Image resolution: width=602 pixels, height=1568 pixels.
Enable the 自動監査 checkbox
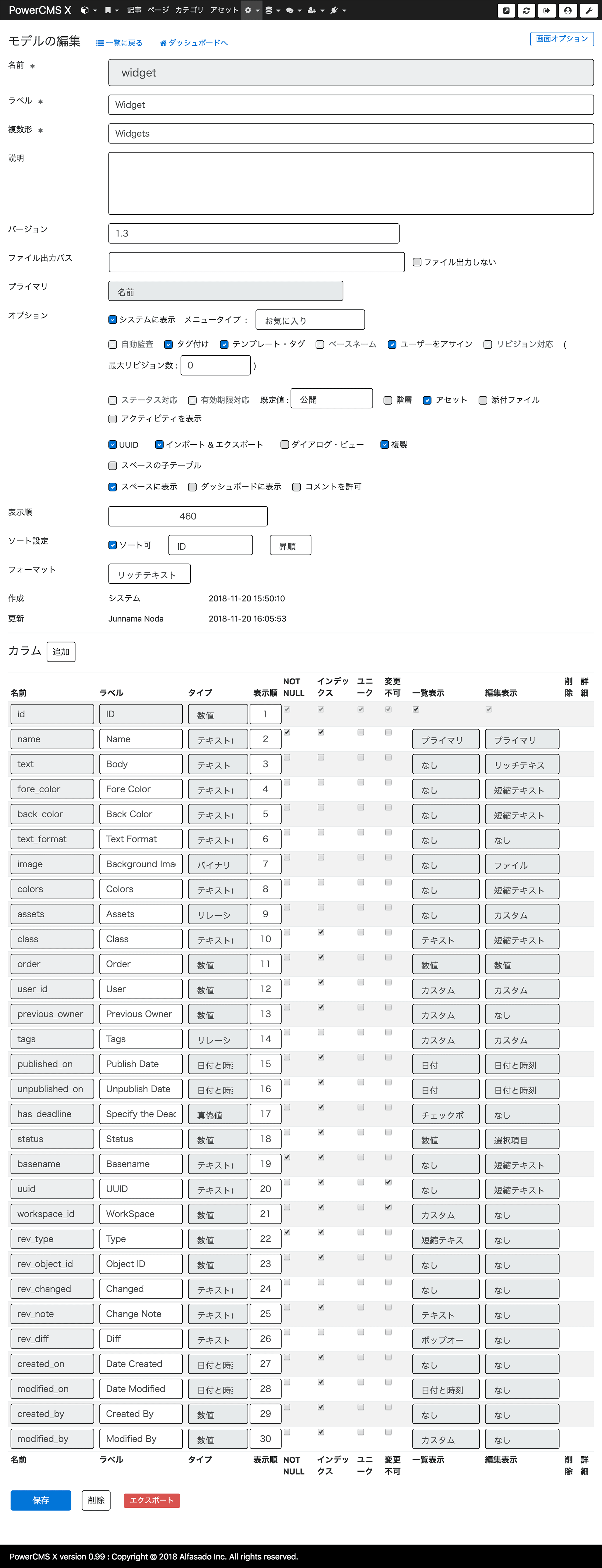coord(113,345)
